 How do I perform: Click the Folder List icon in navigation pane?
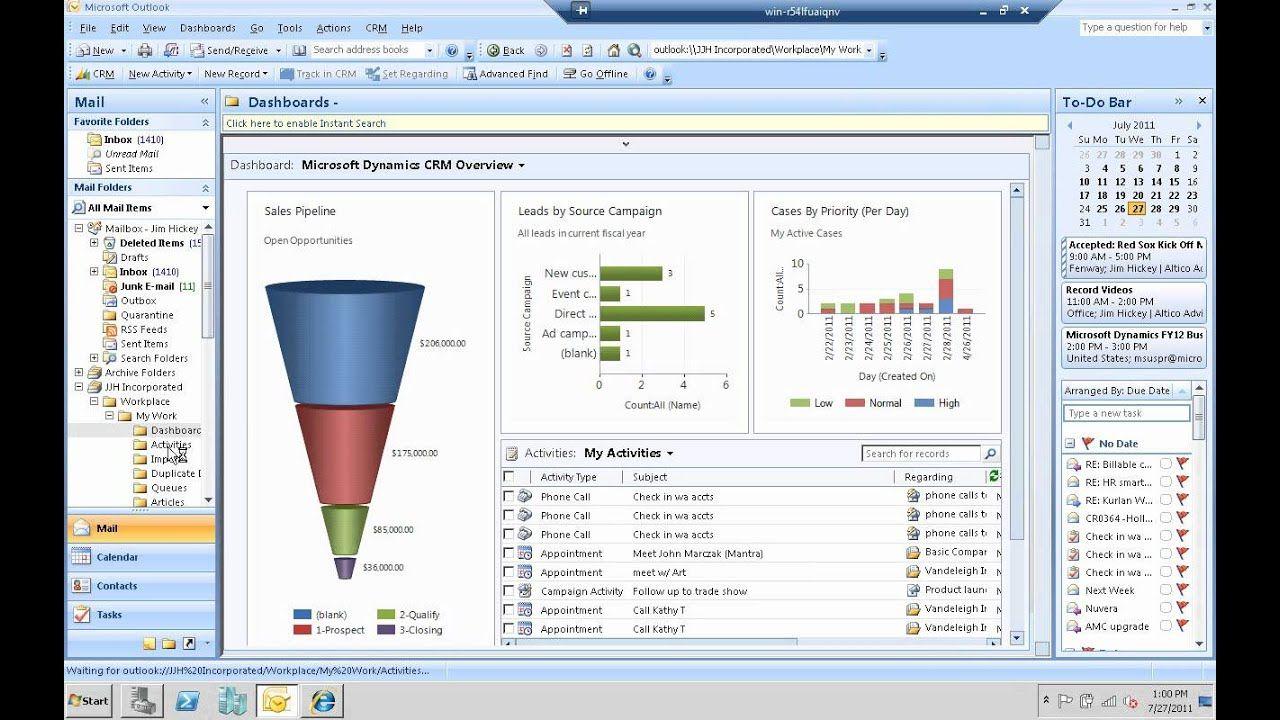point(168,643)
